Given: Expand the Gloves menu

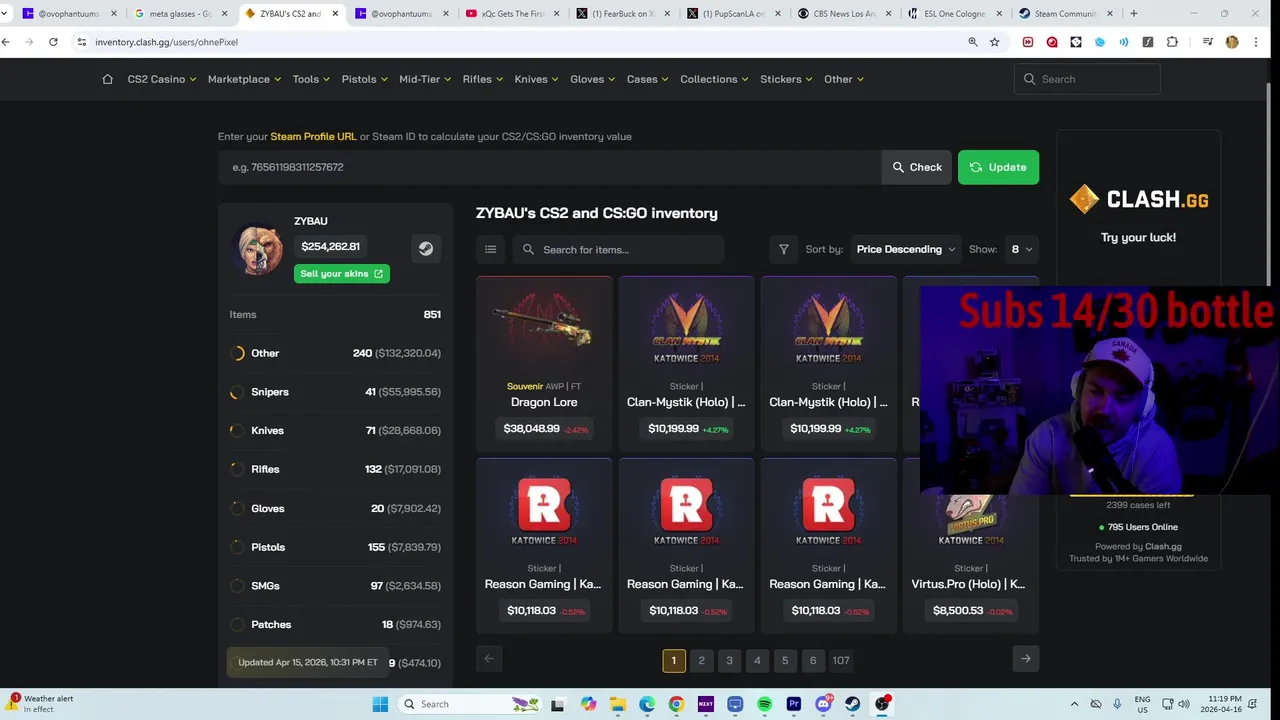Looking at the screenshot, I should pos(592,79).
